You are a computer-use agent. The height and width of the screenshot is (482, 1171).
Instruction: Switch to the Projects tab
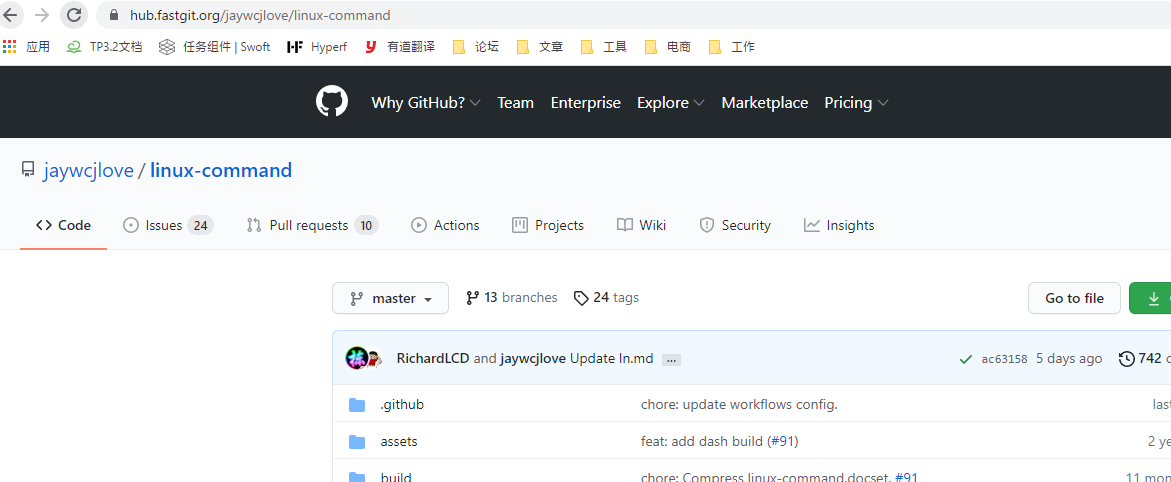click(x=547, y=225)
